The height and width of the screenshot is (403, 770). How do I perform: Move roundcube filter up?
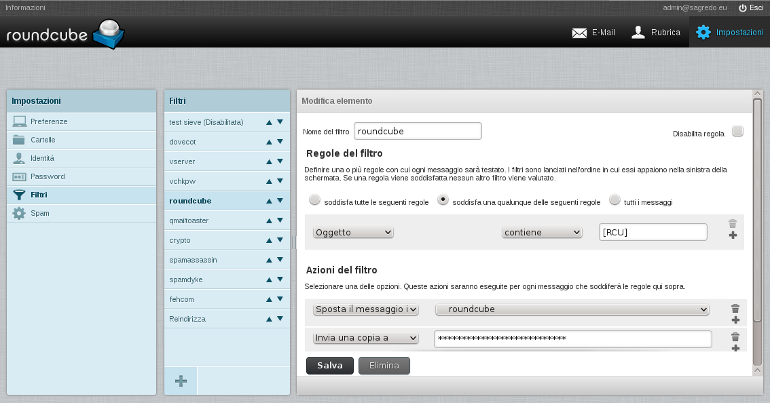[269, 201]
